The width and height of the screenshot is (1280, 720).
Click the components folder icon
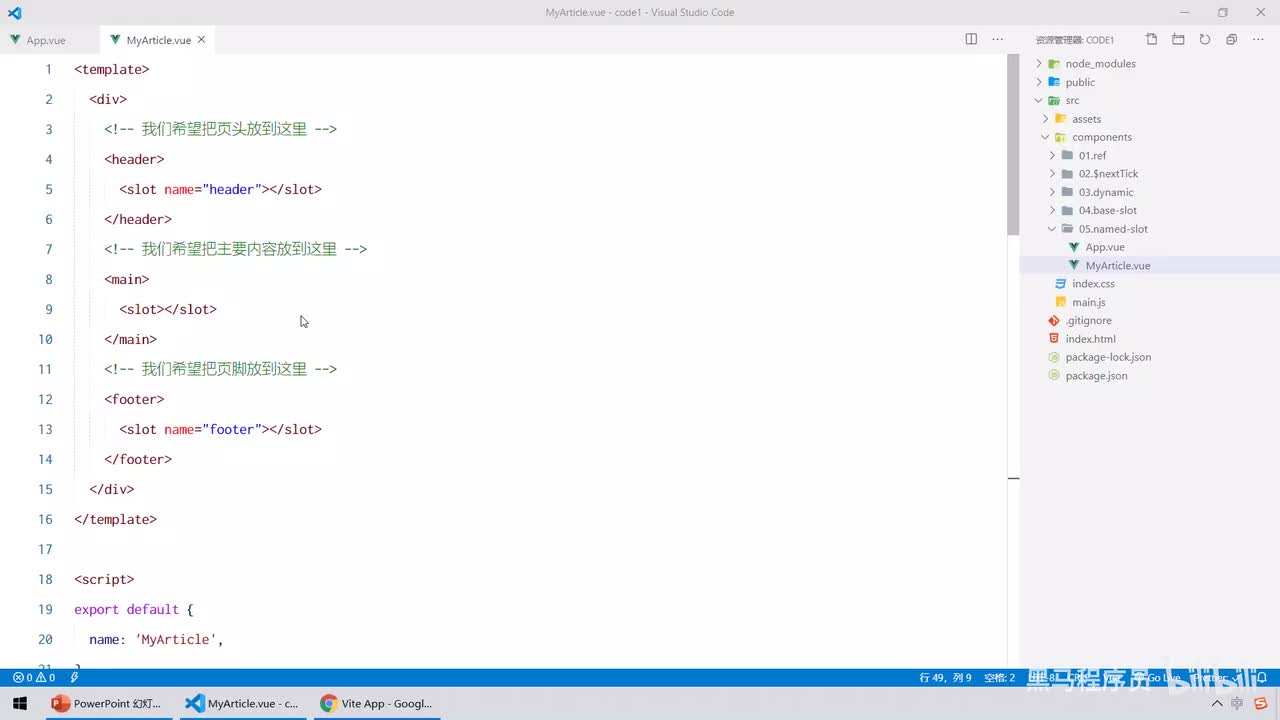[x=1060, y=137]
